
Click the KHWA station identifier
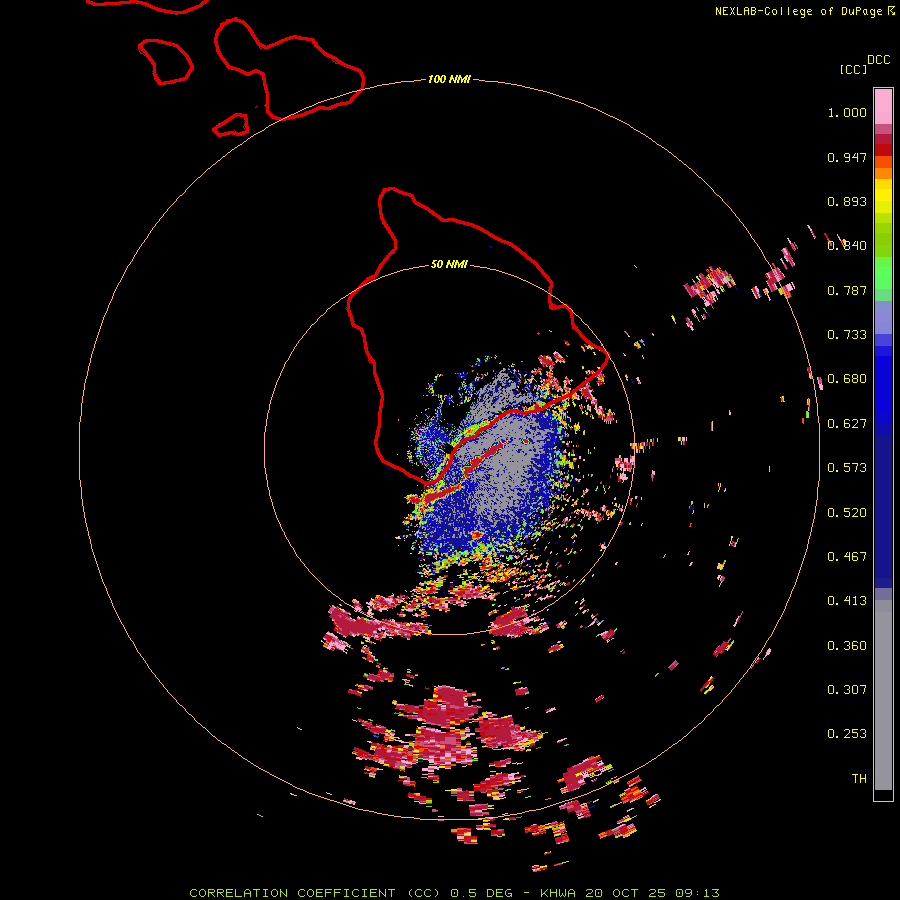click(557, 893)
